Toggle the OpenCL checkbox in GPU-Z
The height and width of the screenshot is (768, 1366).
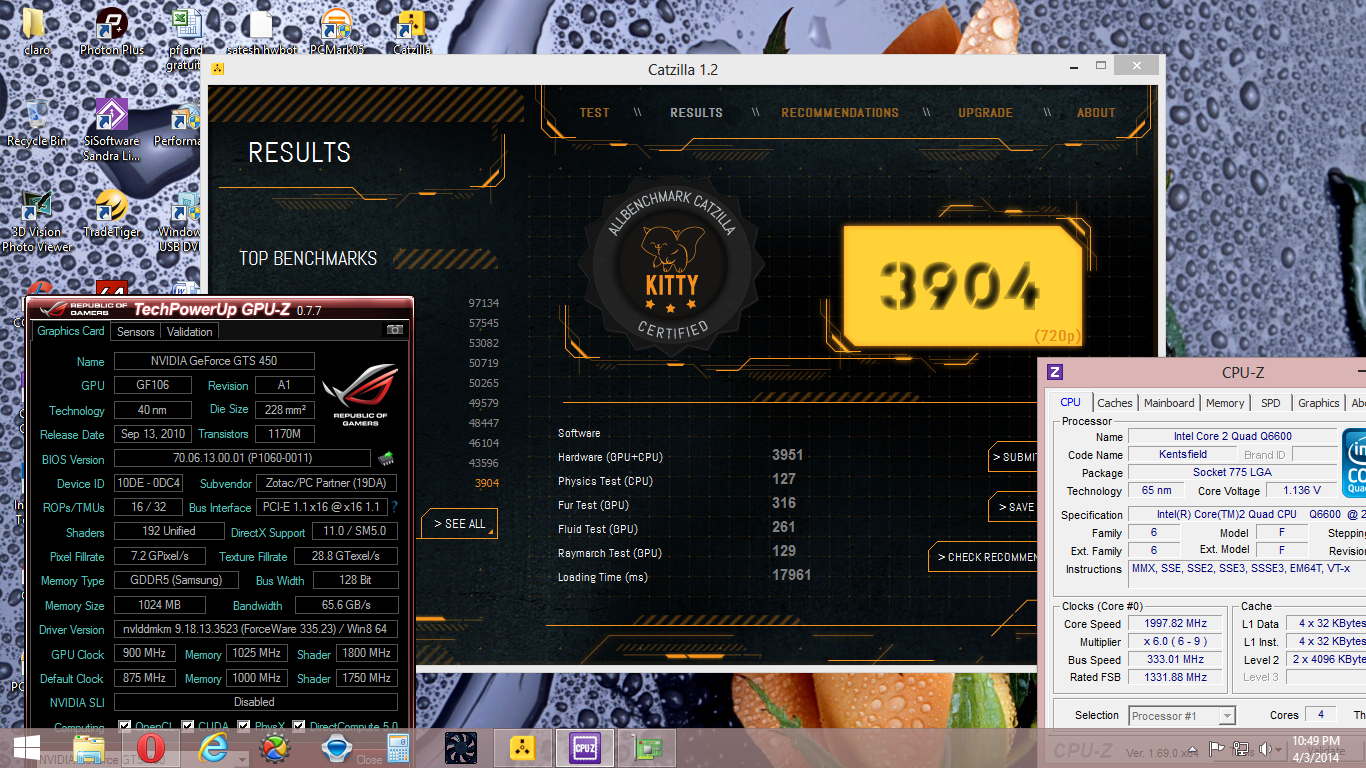[124, 727]
